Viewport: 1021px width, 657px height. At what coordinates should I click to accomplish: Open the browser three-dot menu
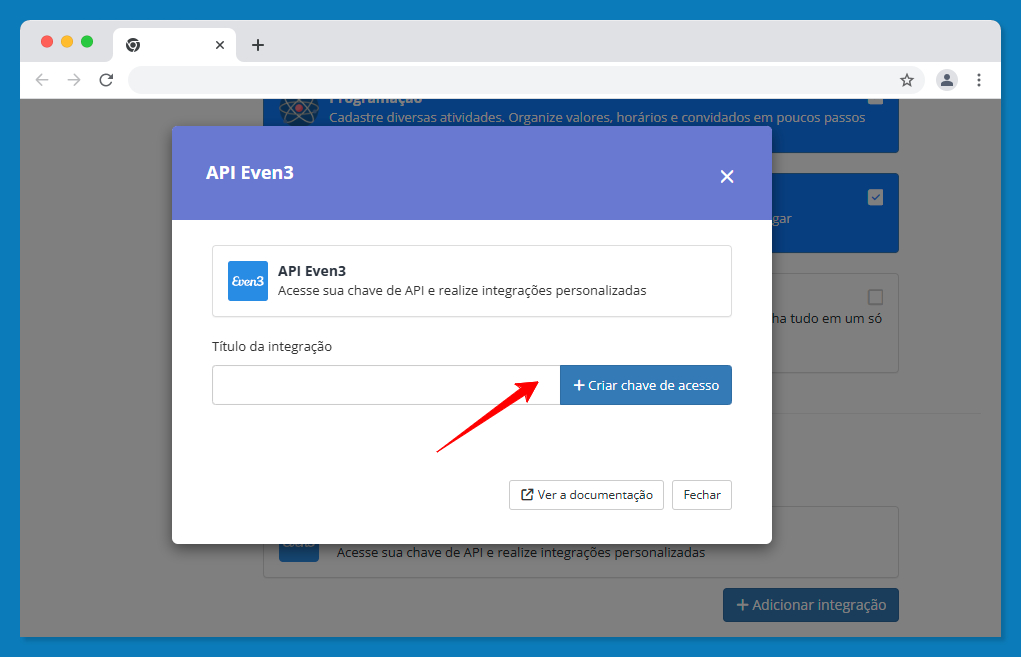click(979, 80)
